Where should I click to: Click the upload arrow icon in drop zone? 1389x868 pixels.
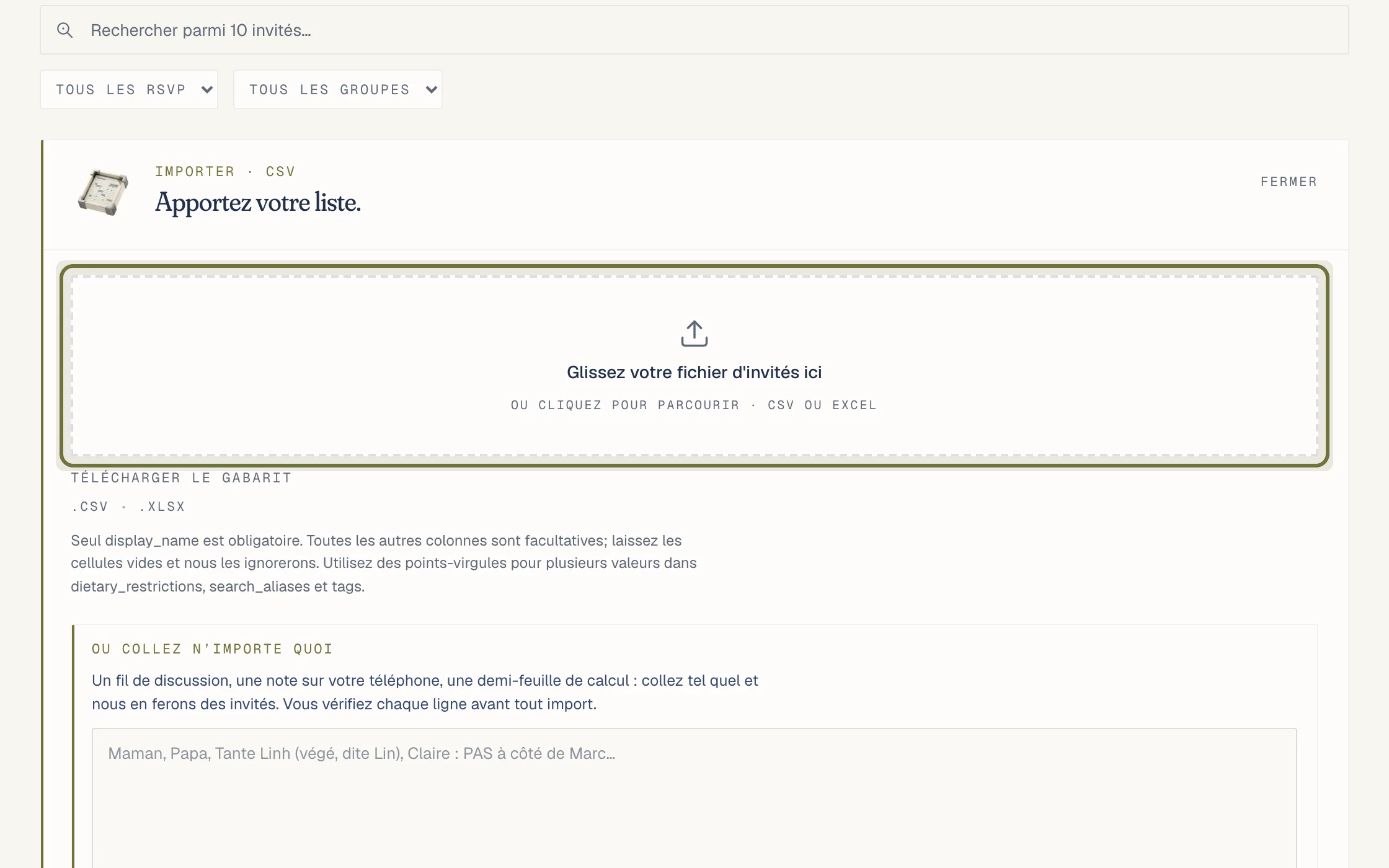(x=694, y=334)
